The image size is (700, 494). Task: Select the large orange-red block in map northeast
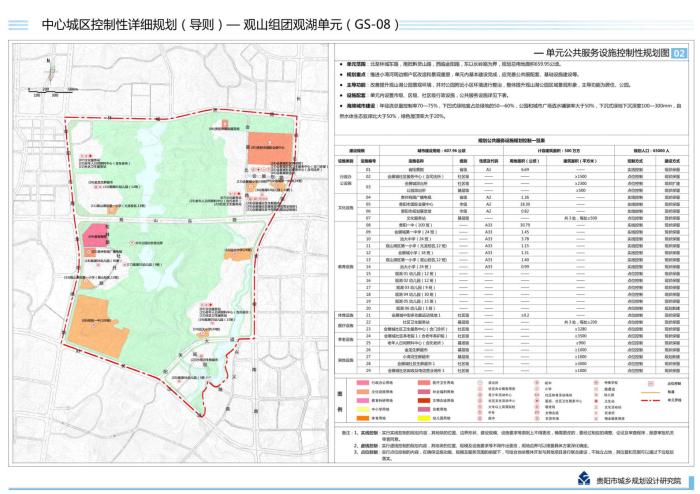pyautogui.click(x=270, y=148)
